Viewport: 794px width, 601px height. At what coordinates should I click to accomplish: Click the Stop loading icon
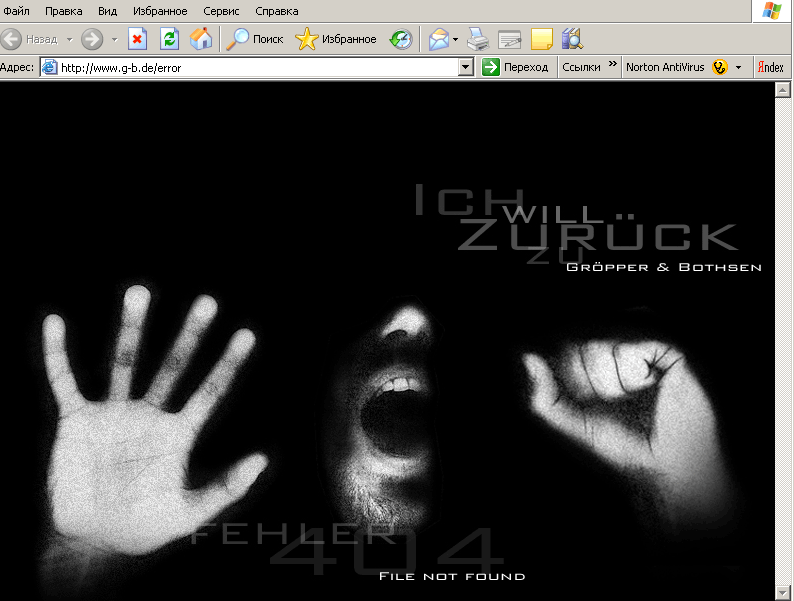(x=138, y=39)
